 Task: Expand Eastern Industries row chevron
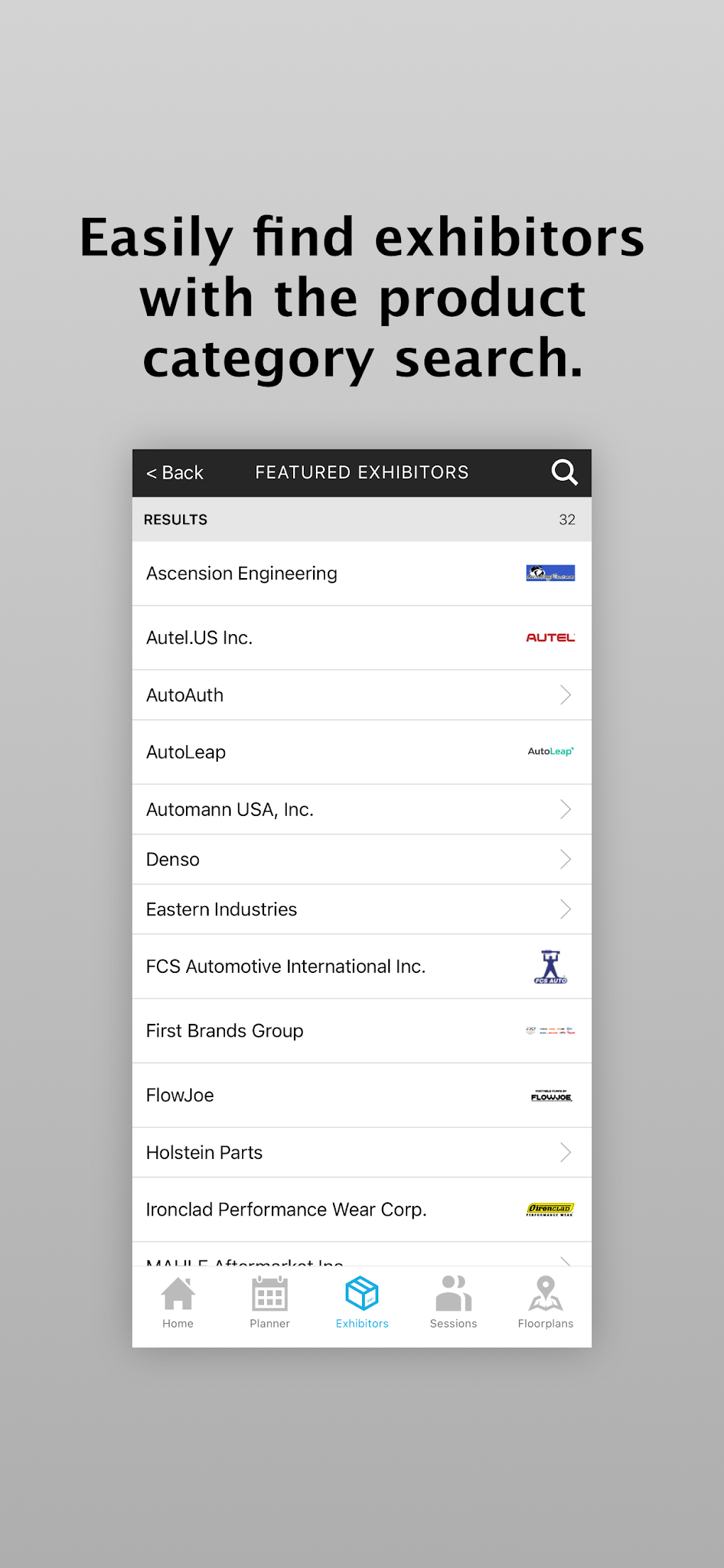point(565,909)
